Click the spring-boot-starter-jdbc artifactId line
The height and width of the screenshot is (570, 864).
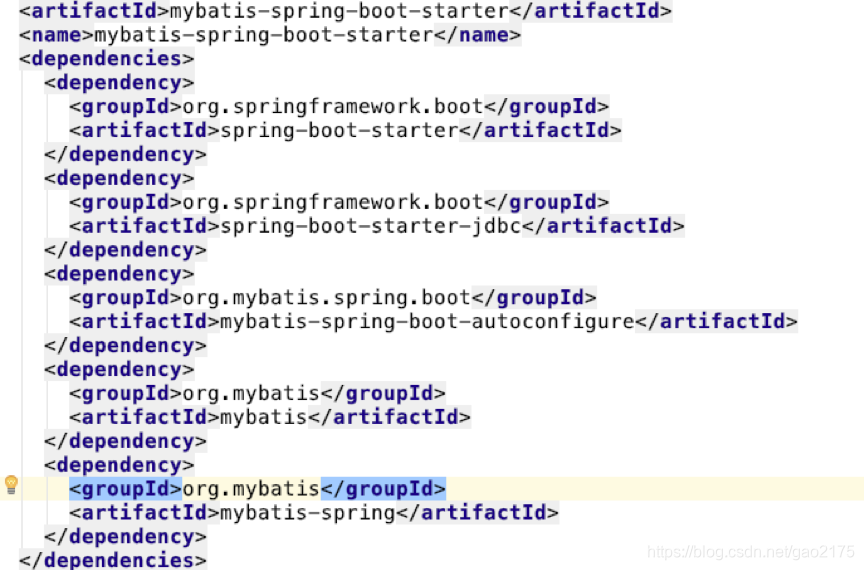tap(376, 226)
